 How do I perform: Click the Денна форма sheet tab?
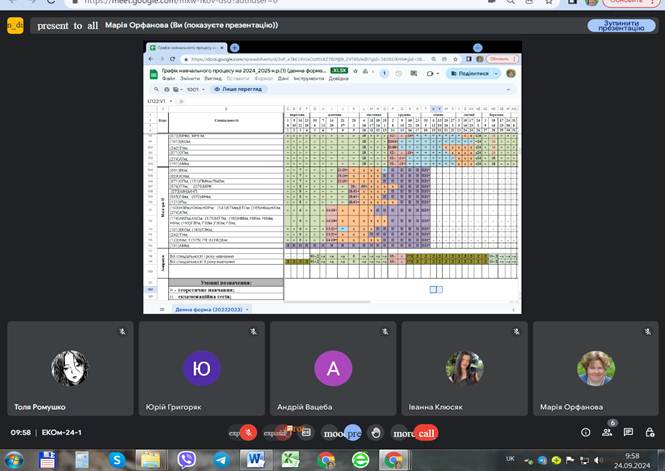[x=208, y=310]
